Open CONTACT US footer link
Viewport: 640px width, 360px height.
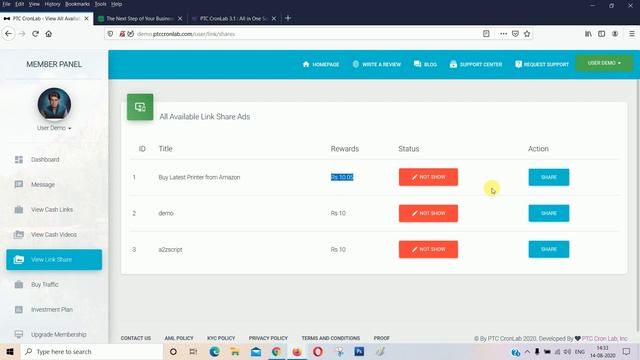[136, 338]
